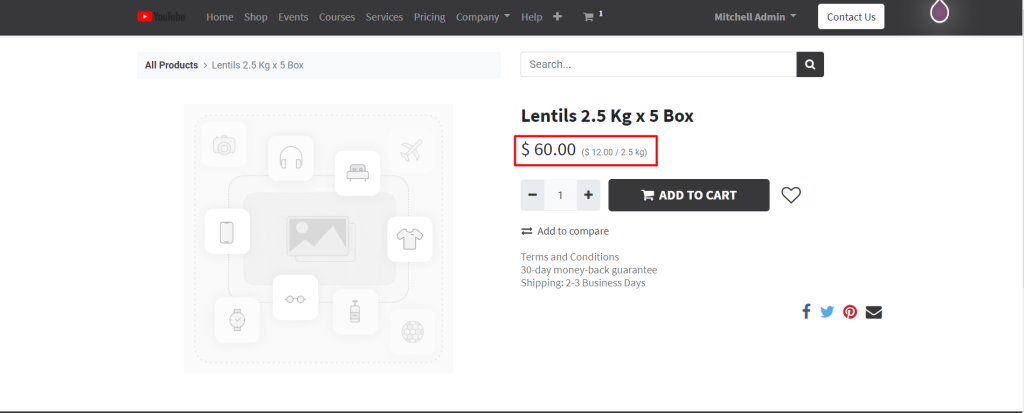Click the YouTube logo in navbar

(x=160, y=17)
